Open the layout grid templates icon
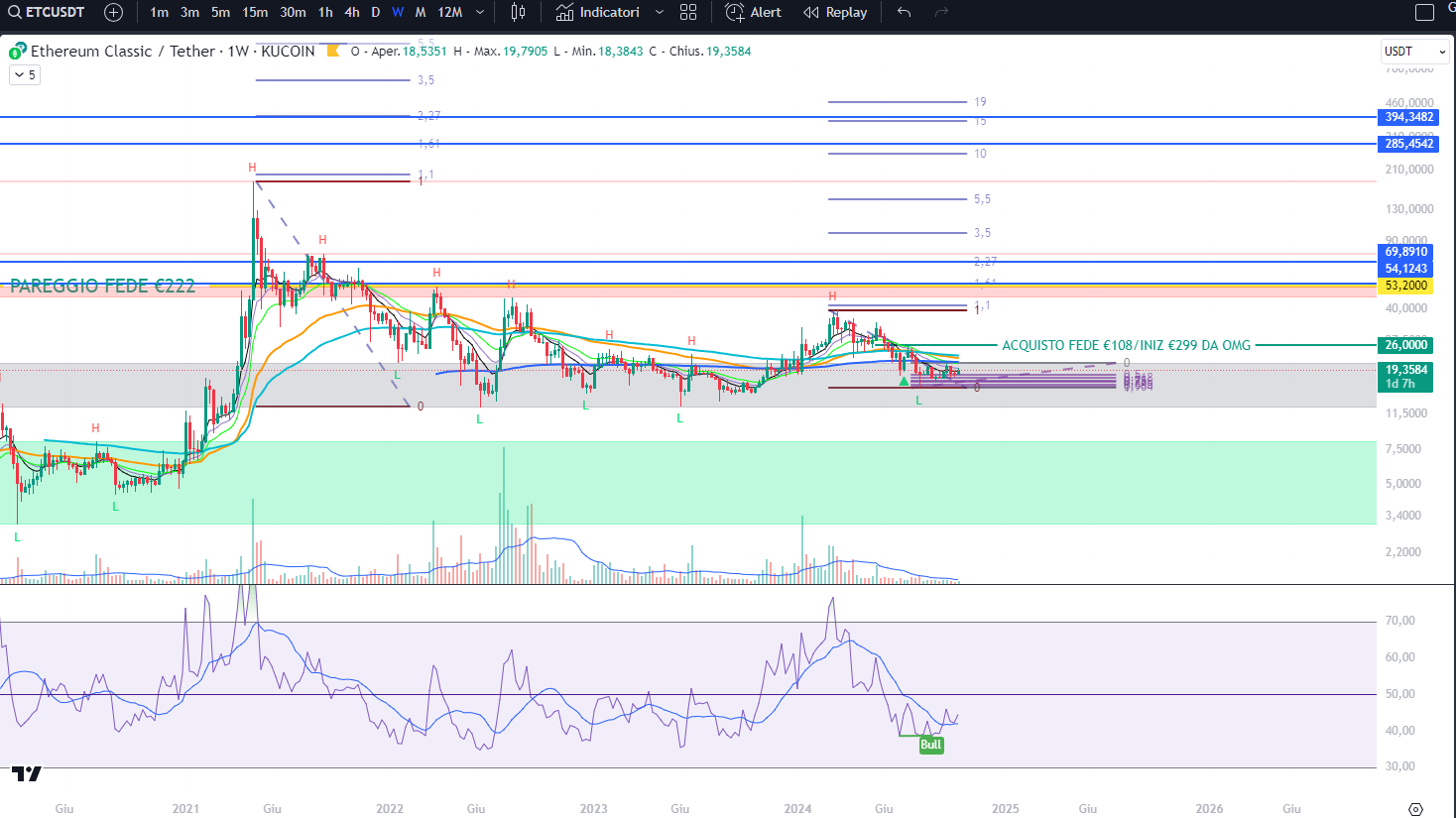Image resolution: width=1456 pixels, height=818 pixels. point(688,13)
